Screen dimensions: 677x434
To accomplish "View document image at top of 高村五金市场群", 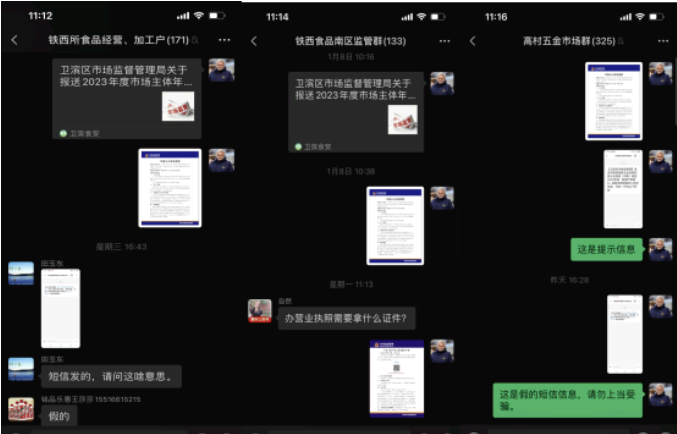I will coord(613,101).
